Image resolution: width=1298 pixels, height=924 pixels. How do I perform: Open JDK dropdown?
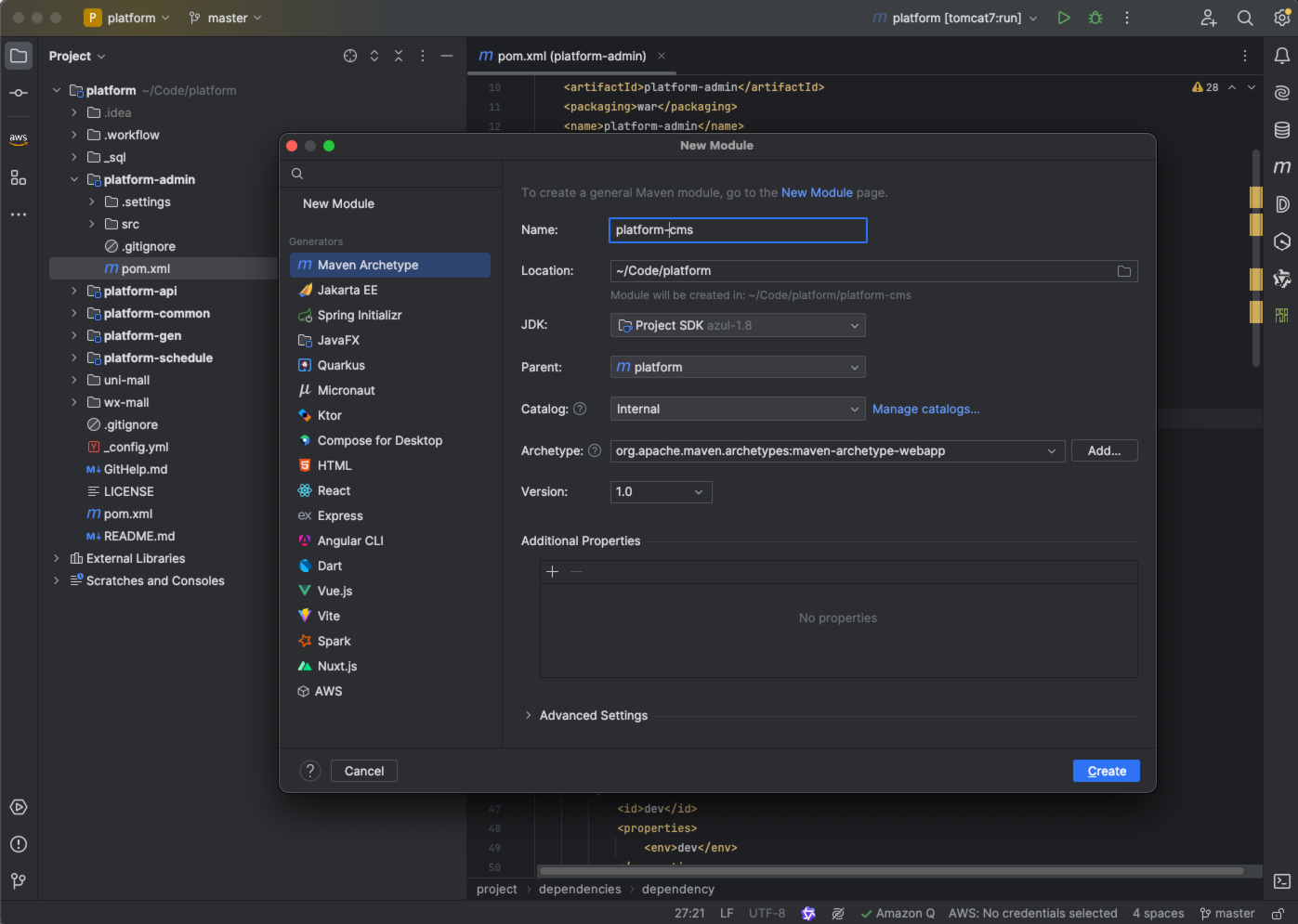pos(738,325)
